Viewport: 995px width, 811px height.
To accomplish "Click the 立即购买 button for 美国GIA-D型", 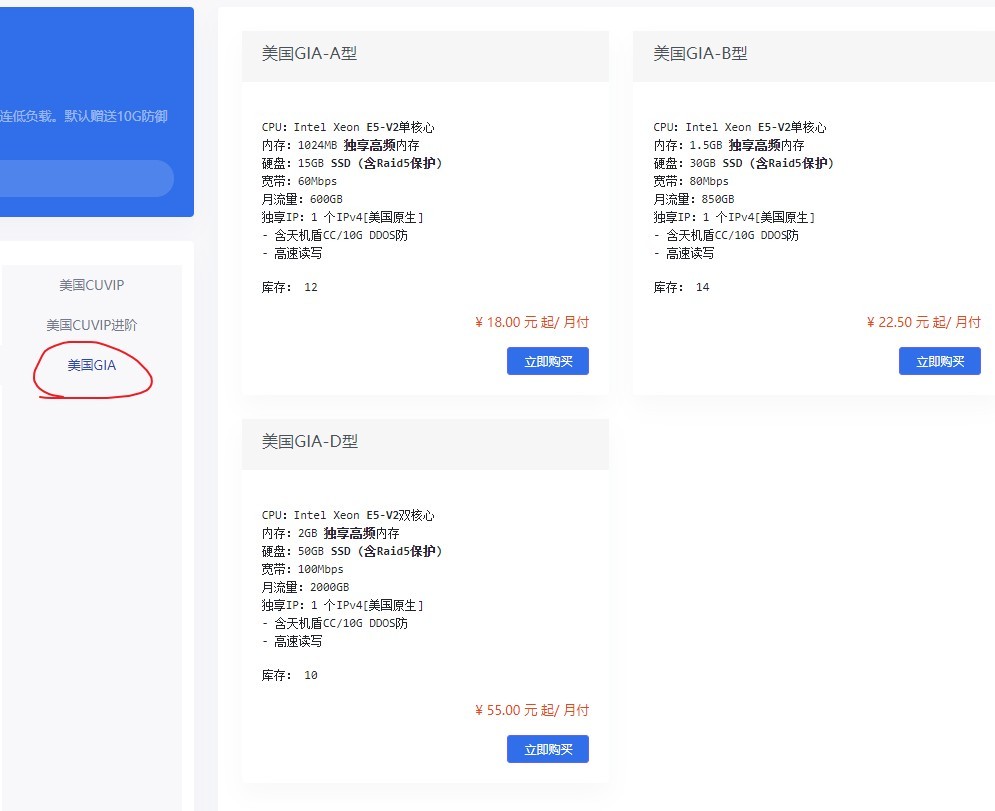I will (x=547, y=748).
